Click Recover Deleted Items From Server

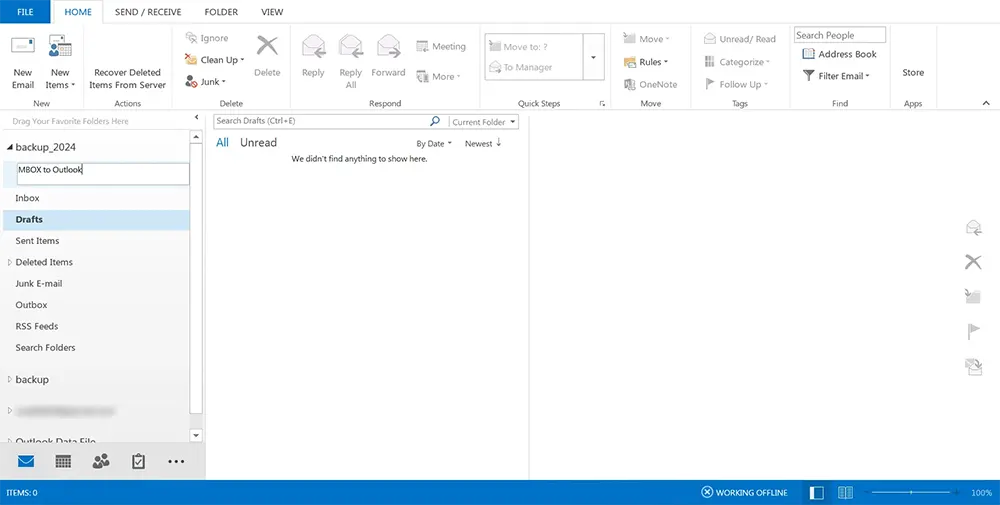[x=127, y=78]
